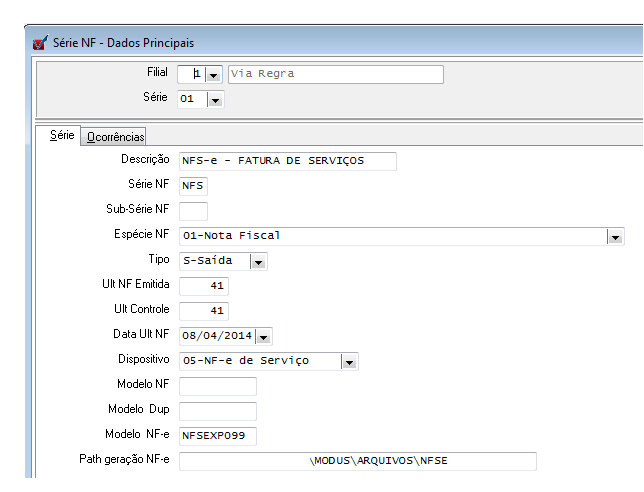Select the Série tab
The height and width of the screenshot is (492, 644).
click(x=61, y=135)
